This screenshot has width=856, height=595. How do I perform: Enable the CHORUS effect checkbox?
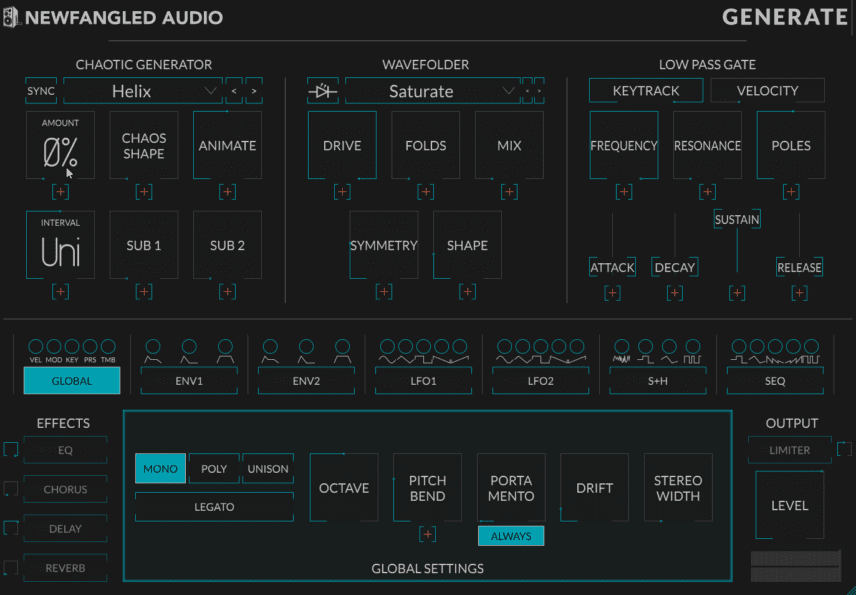pyautogui.click(x=11, y=489)
